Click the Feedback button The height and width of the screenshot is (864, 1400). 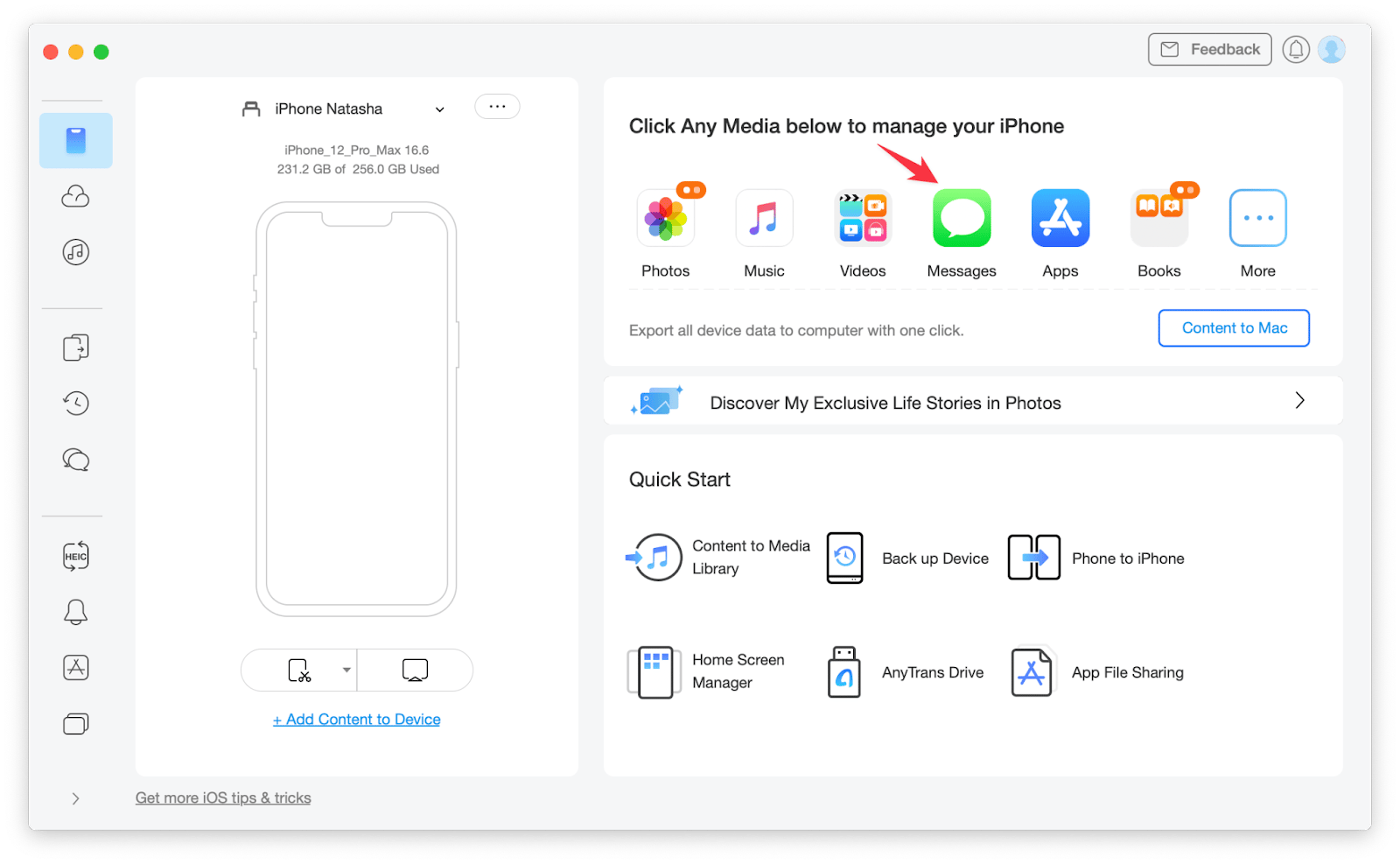(x=1210, y=50)
